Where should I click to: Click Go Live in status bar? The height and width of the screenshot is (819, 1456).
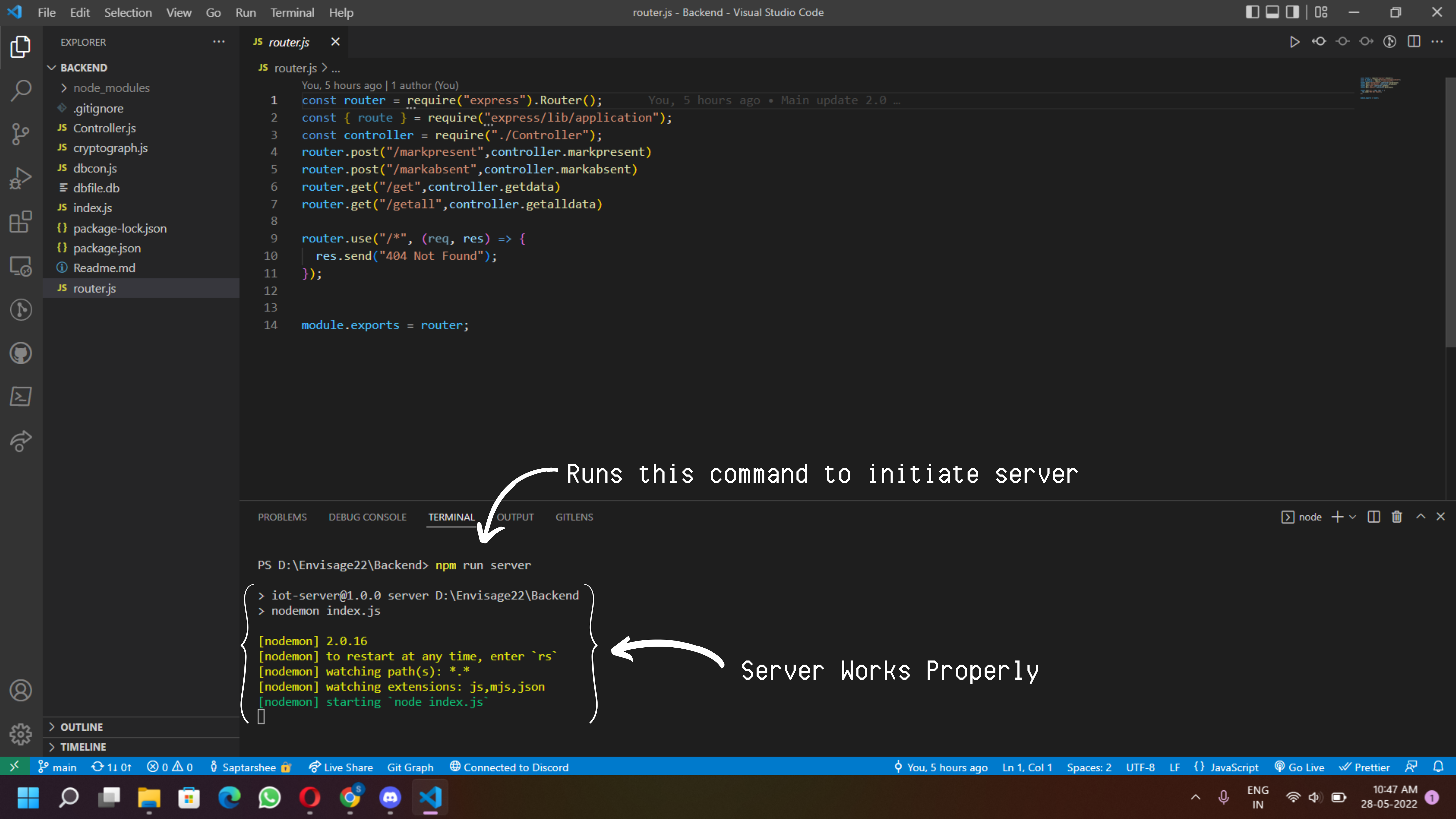[1300, 767]
